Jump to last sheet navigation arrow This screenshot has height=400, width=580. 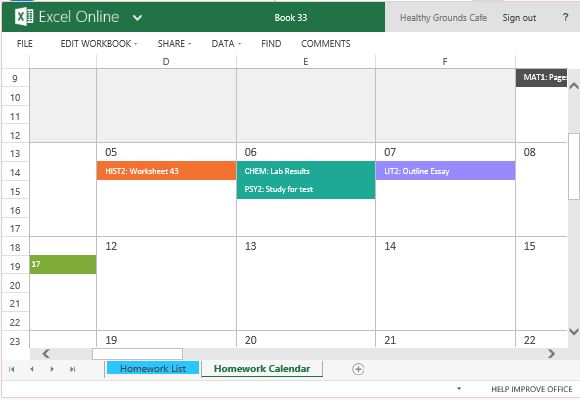(72, 369)
